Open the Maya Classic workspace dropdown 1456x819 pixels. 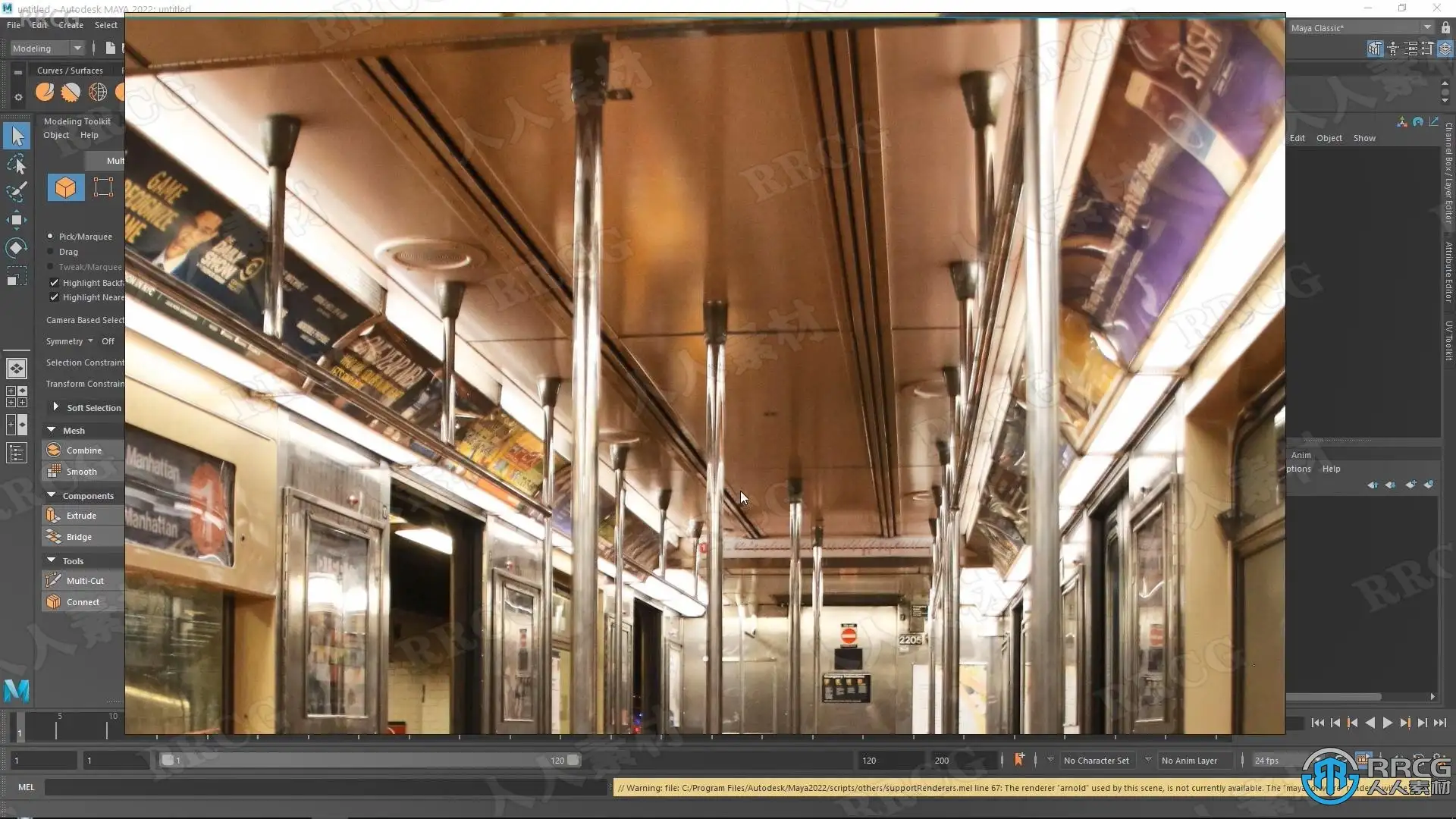(x=1426, y=28)
